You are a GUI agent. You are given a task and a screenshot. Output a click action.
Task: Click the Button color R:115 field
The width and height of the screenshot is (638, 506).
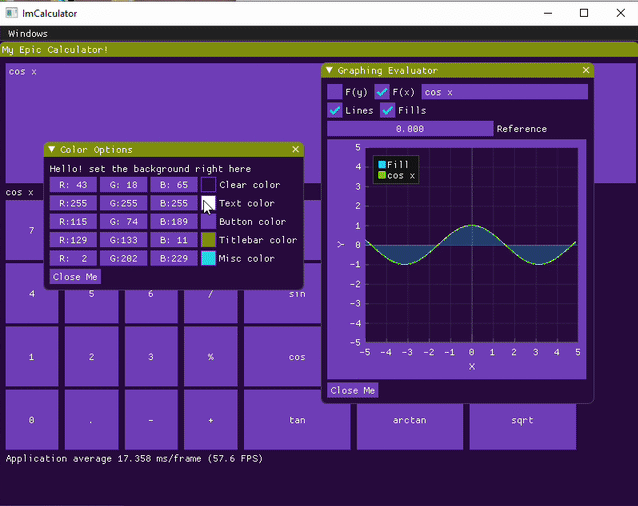click(x=73, y=221)
